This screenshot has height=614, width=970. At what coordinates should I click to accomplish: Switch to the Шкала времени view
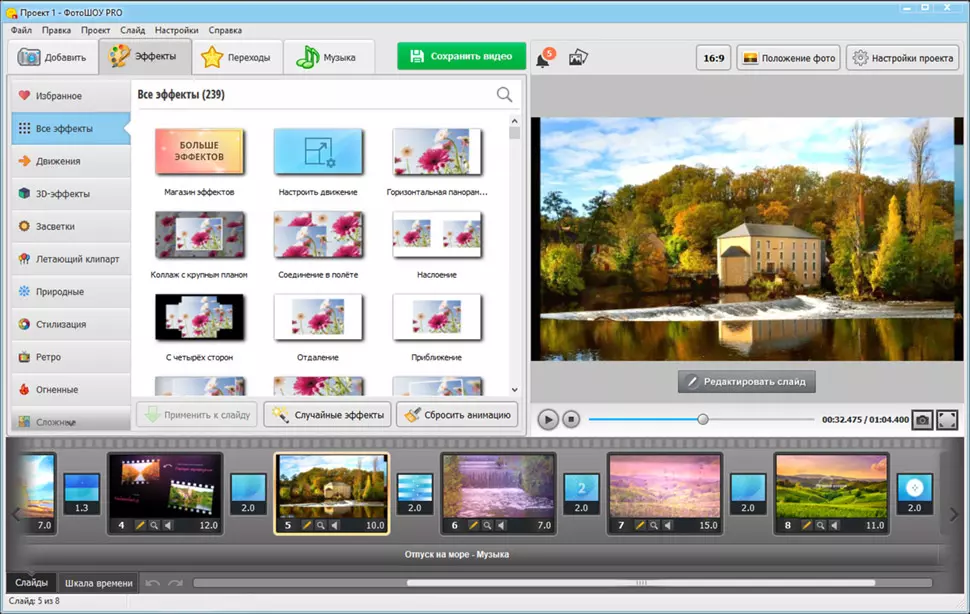pyautogui.click(x=98, y=583)
